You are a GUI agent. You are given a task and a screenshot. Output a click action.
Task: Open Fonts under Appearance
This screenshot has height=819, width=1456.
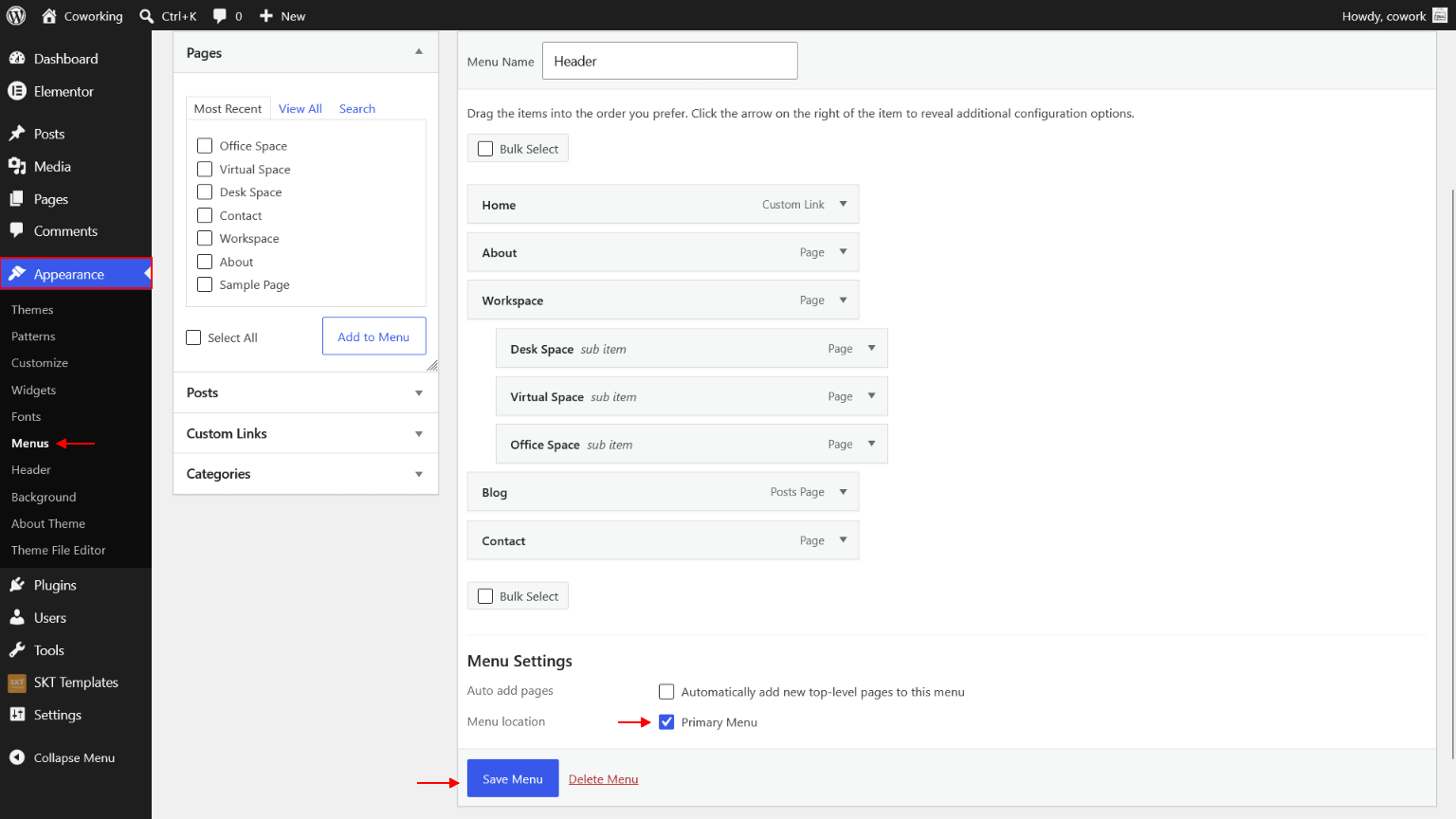[x=27, y=417]
